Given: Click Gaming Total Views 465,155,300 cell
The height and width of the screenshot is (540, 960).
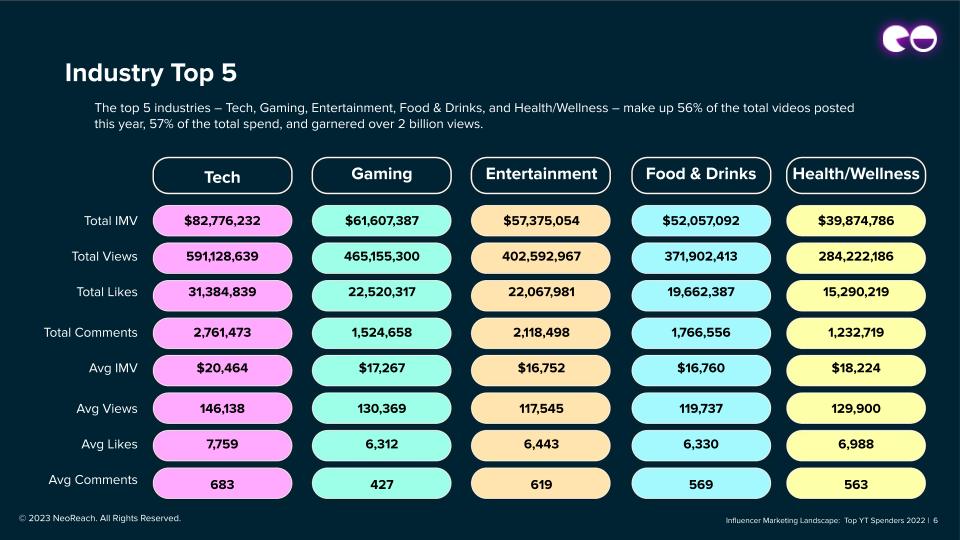Looking at the screenshot, I should coord(381,257).
